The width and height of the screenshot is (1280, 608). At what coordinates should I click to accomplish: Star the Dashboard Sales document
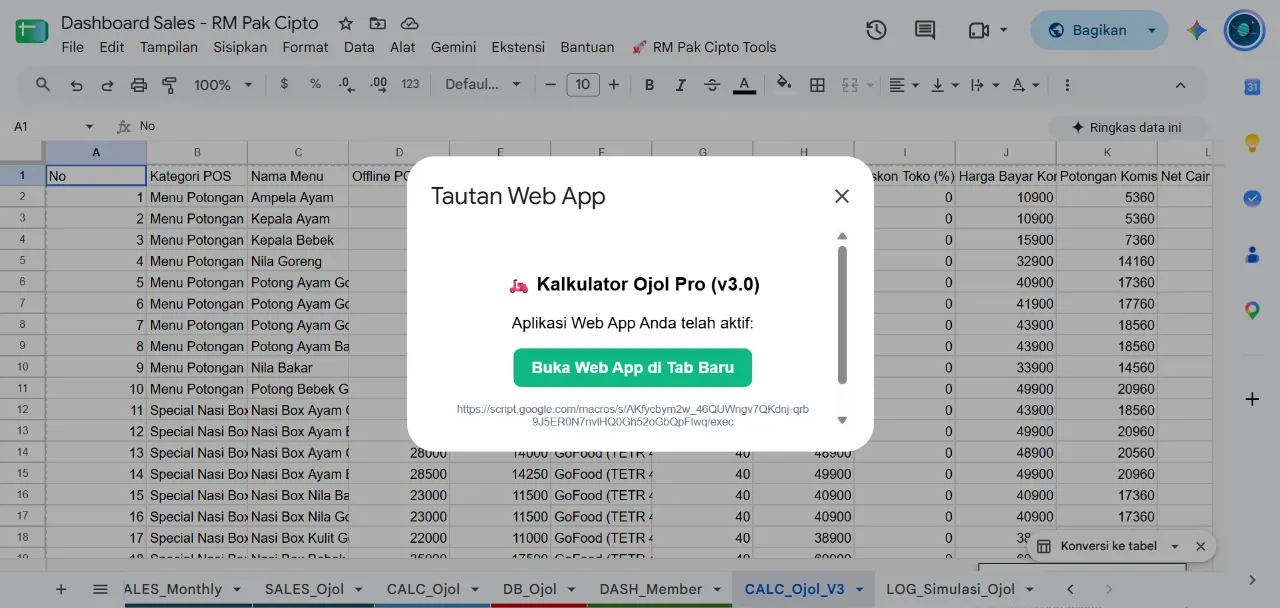pos(346,23)
